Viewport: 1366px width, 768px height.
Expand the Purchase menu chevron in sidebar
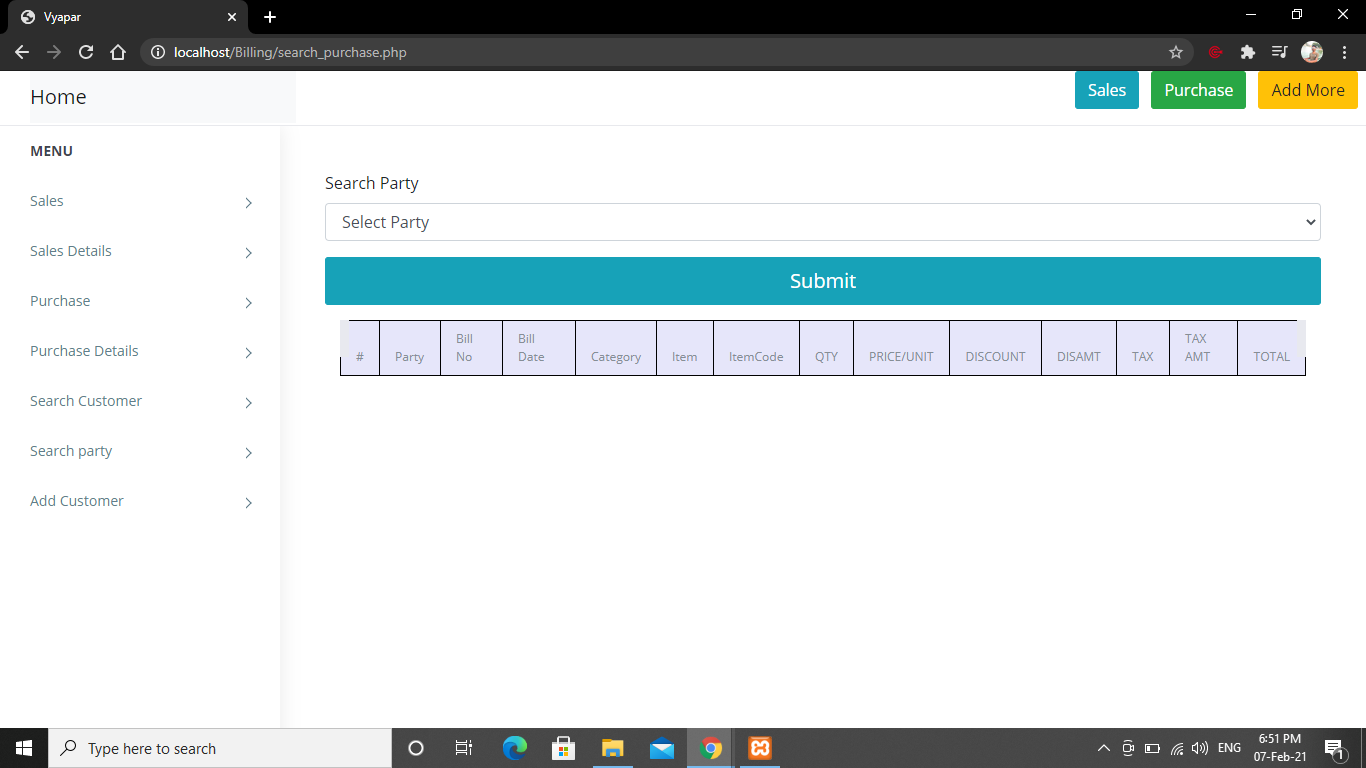tap(249, 303)
